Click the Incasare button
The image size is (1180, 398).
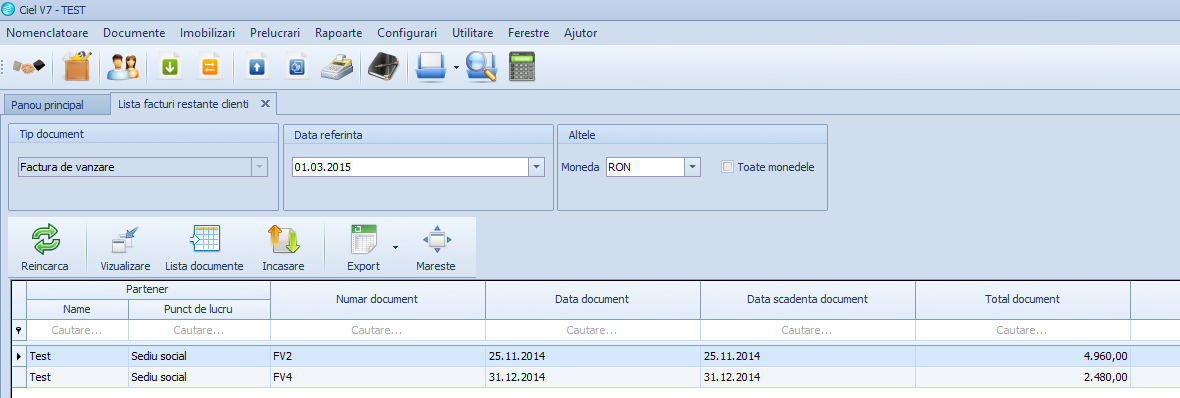pyautogui.click(x=284, y=248)
